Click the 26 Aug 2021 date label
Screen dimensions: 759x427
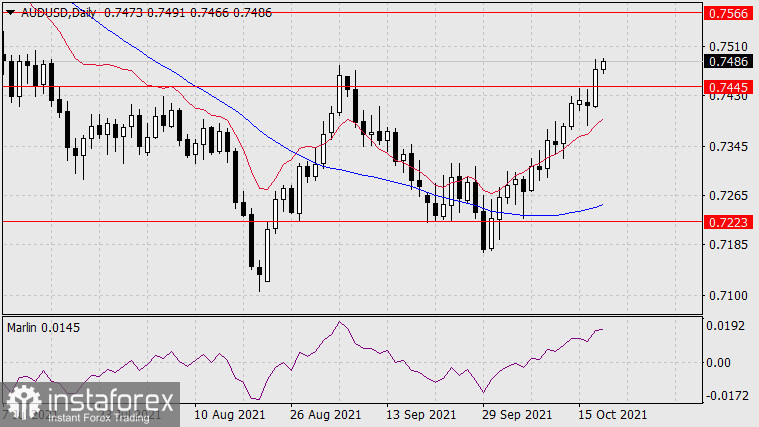[327, 413]
